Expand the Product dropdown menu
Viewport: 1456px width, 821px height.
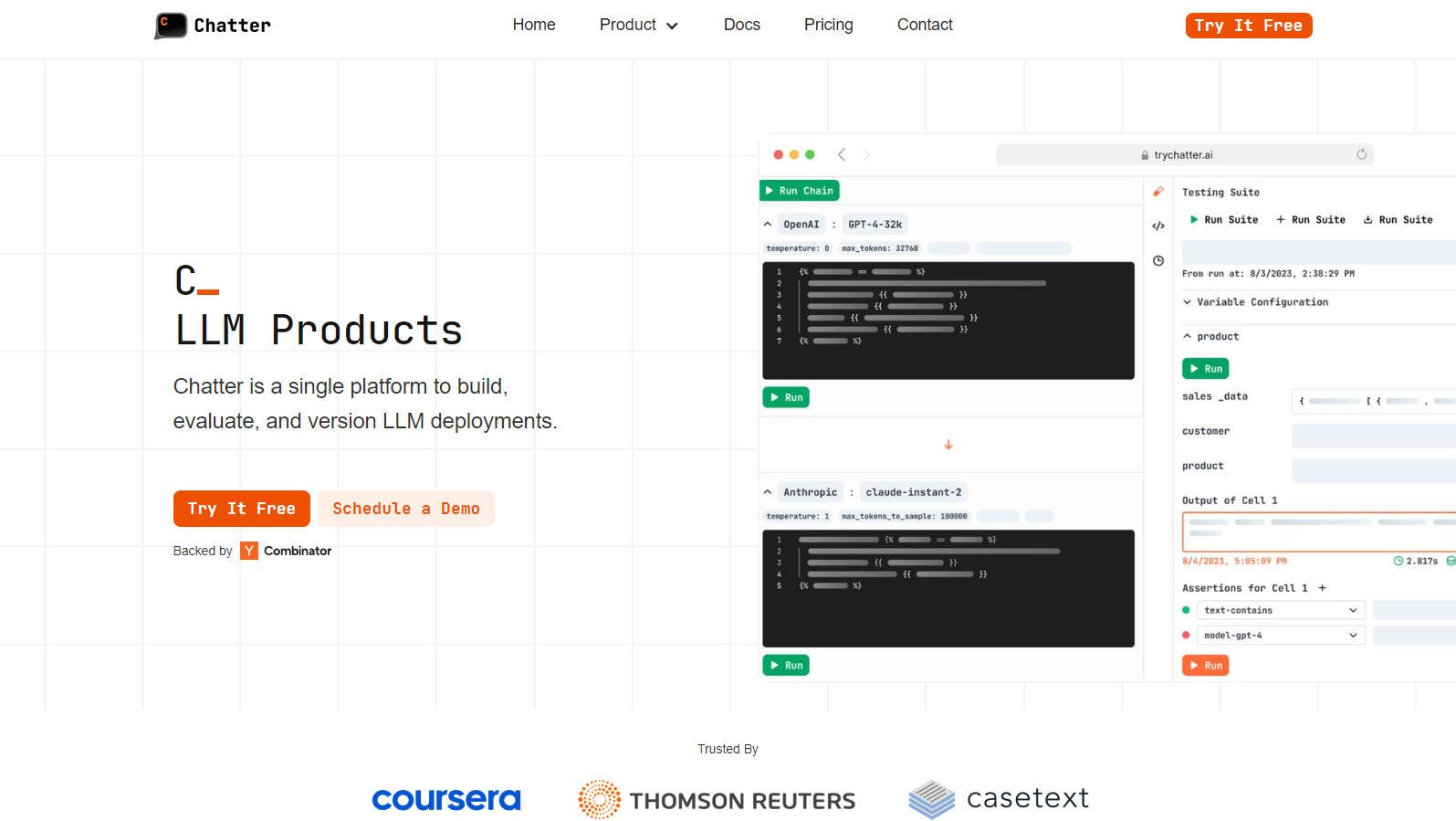(x=638, y=25)
